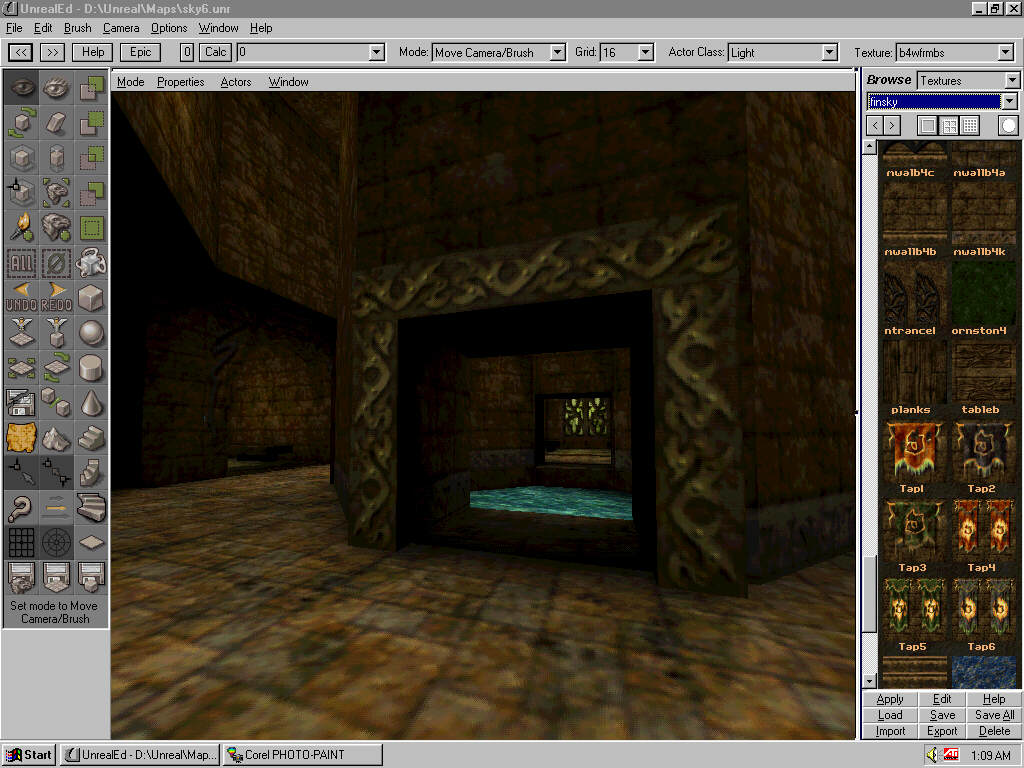
Task: Open the viewport Actors menu
Action: [236, 82]
